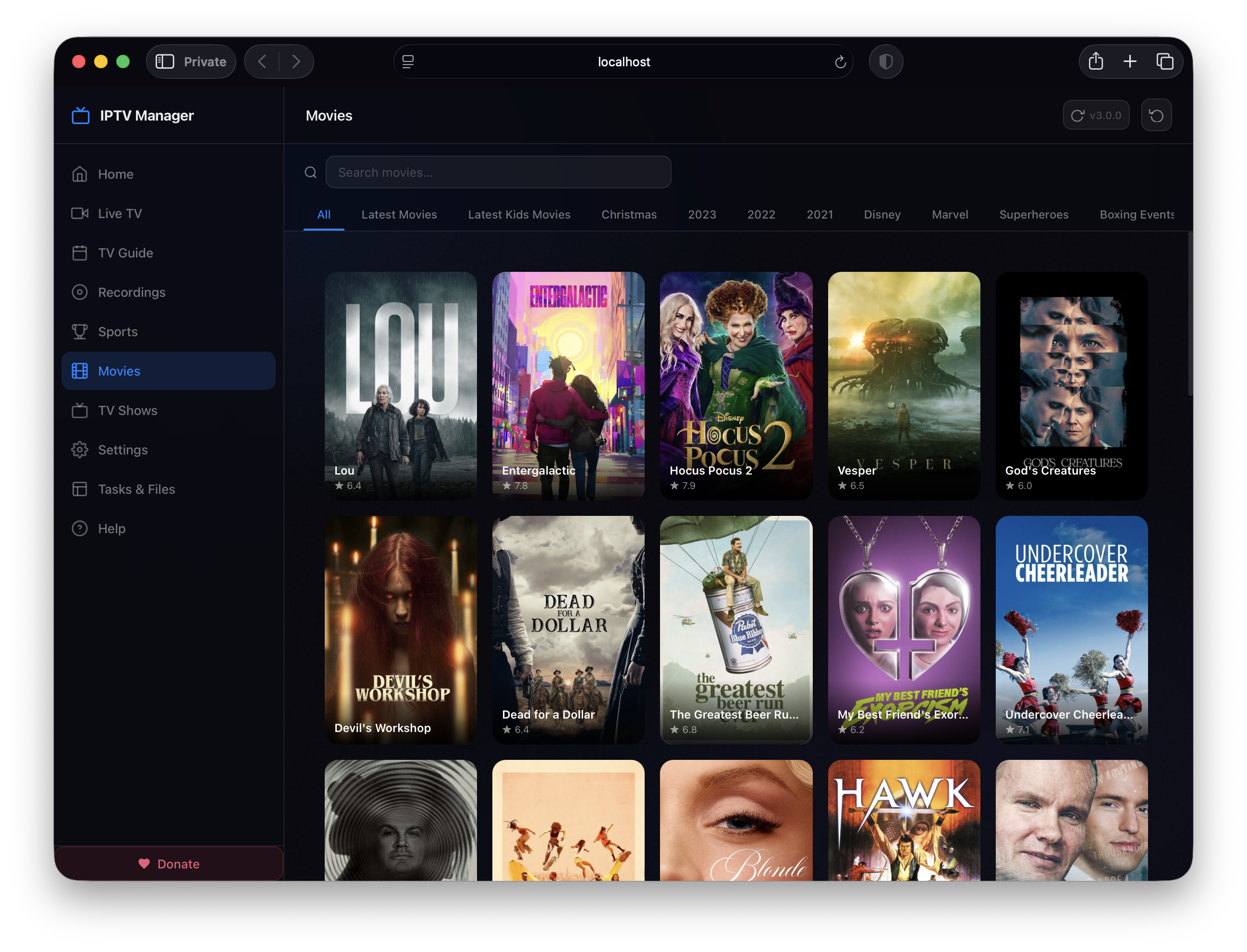Screen dimensions: 1247x952
Task: Focus the Search movies field
Action: coord(498,172)
